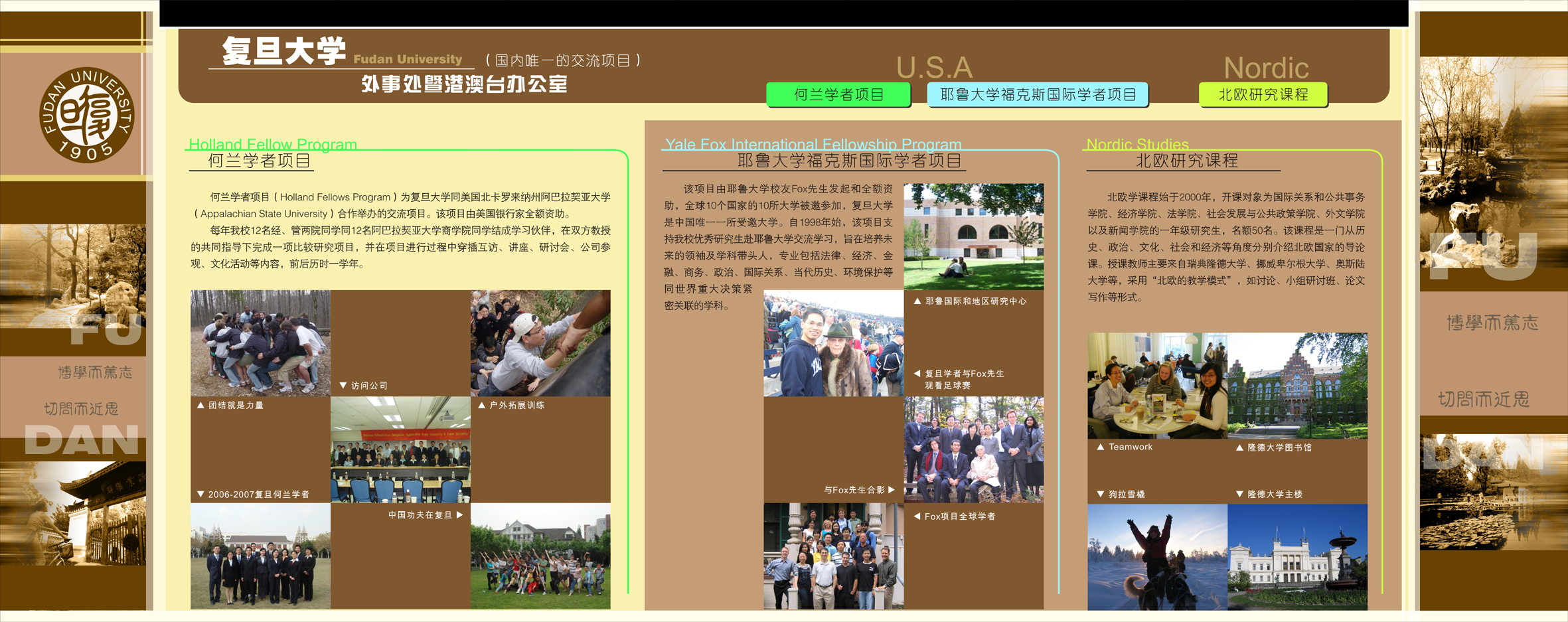Open the white Lund University main building photo
Screen dimensions: 1568x622
[x=1297, y=556]
